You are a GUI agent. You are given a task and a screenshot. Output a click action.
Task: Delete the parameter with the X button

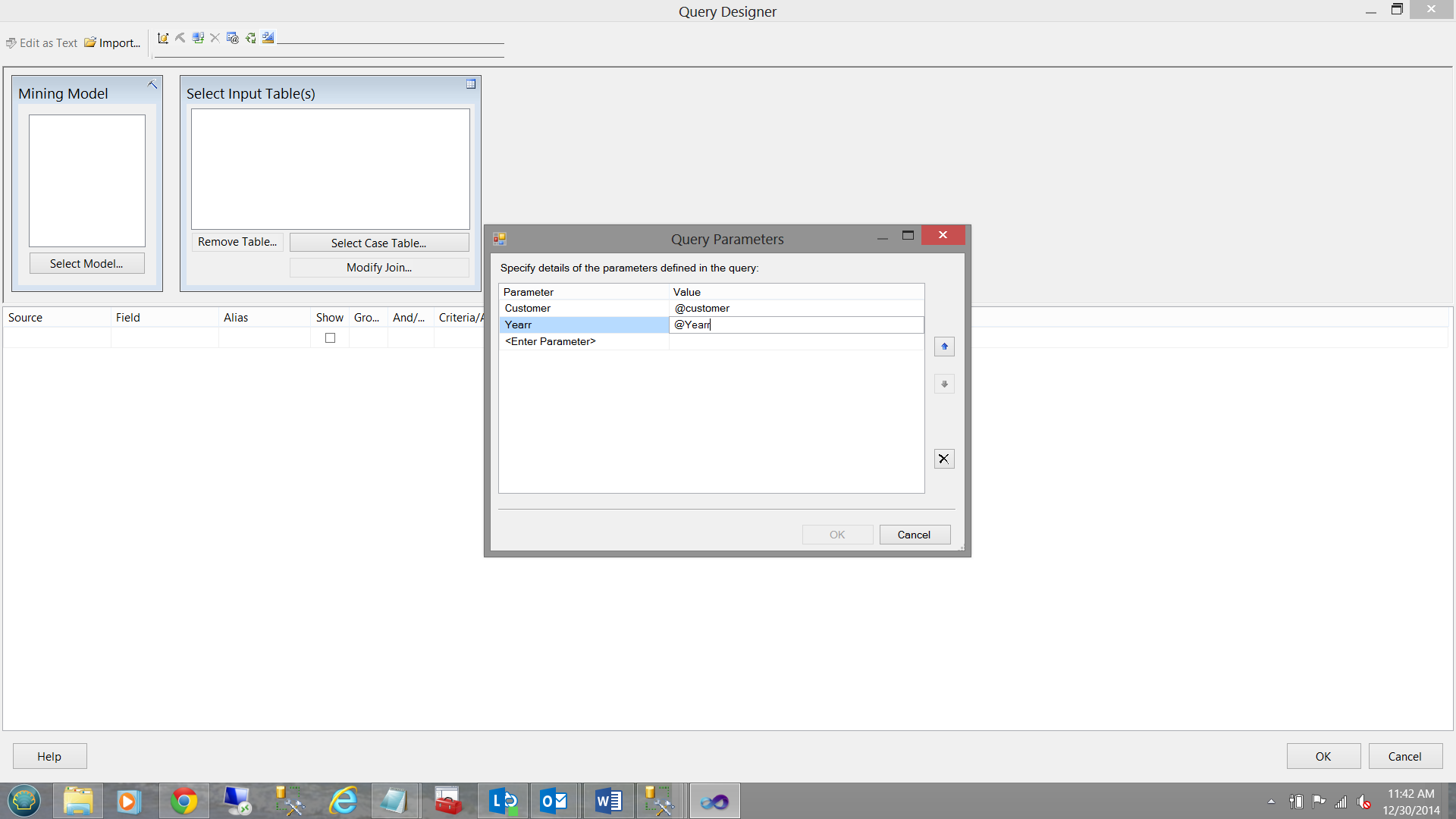click(944, 459)
